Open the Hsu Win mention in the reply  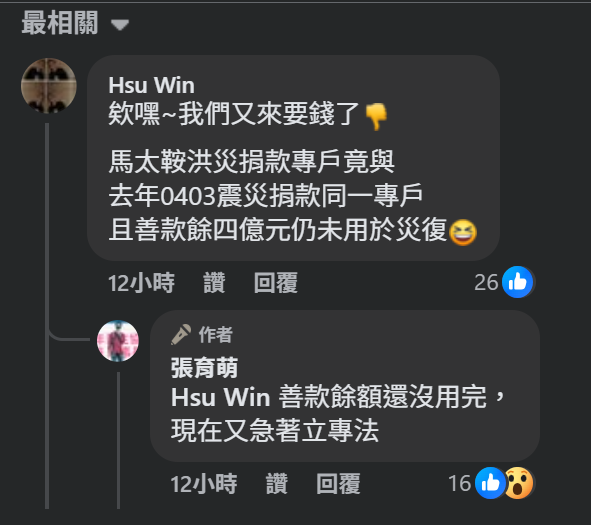point(220,397)
